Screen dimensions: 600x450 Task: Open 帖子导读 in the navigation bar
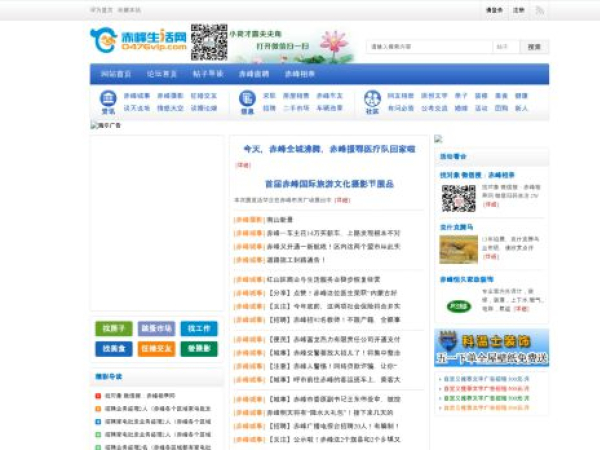click(208, 74)
